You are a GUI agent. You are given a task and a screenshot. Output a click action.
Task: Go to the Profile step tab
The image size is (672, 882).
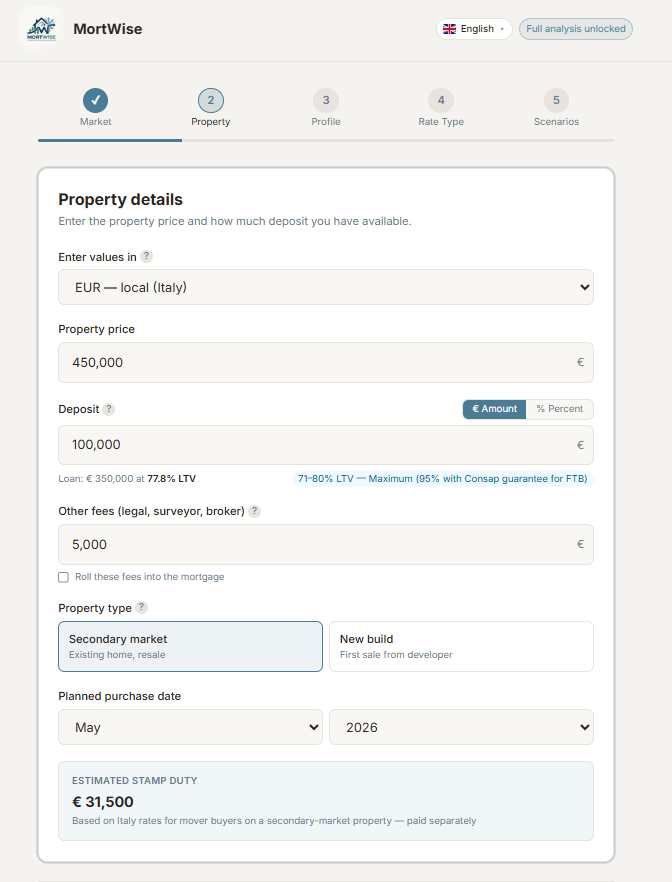tap(326, 108)
